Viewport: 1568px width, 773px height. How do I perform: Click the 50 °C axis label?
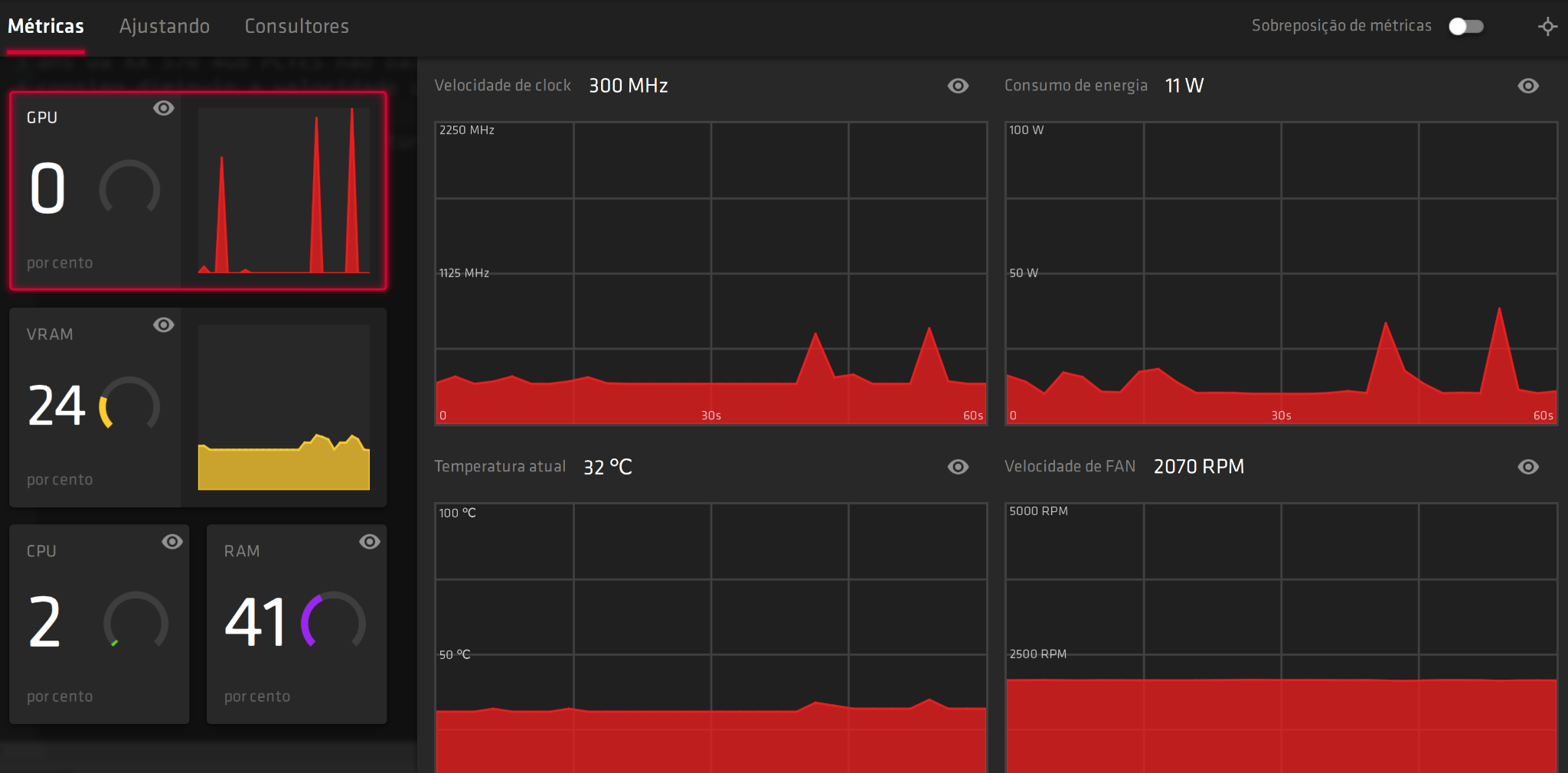tap(455, 654)
